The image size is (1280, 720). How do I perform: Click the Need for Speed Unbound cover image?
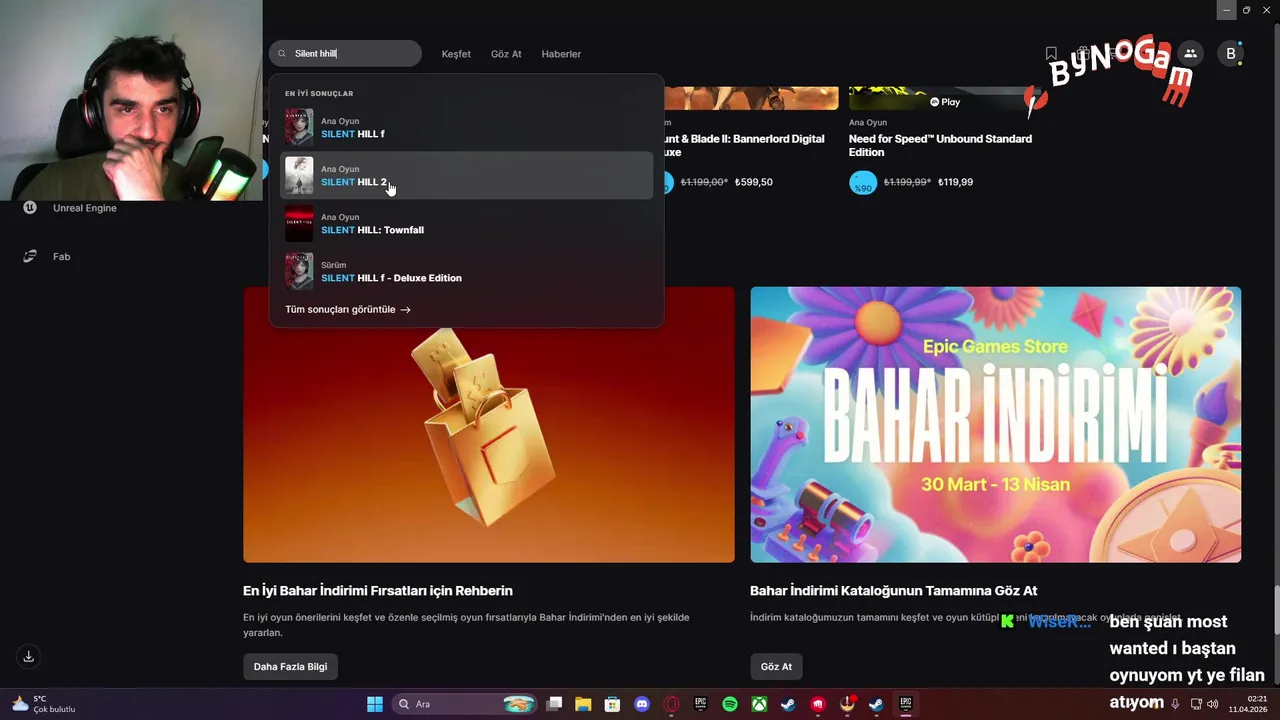coord(943,98)
